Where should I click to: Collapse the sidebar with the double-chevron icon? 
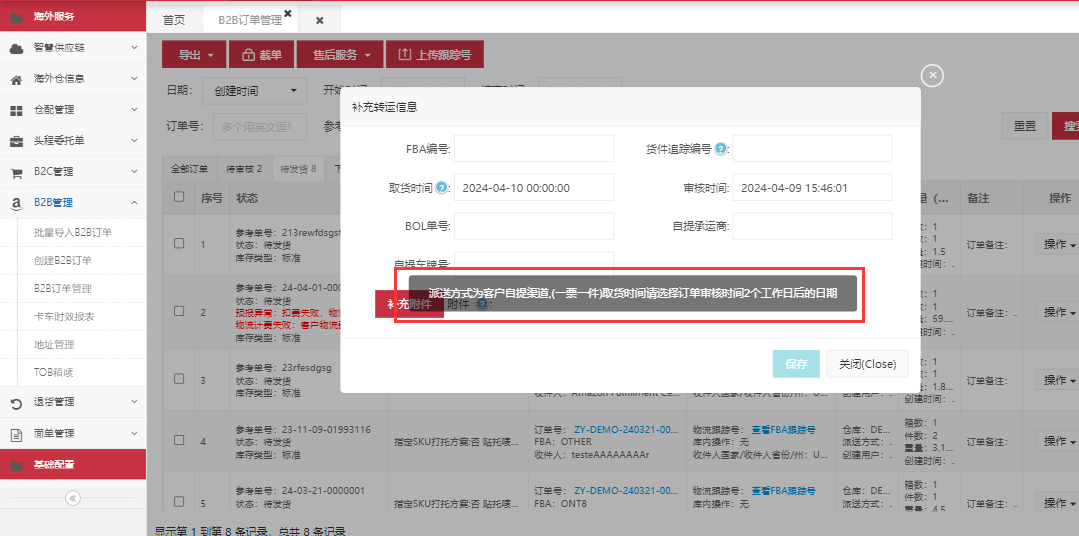(73, 497)
